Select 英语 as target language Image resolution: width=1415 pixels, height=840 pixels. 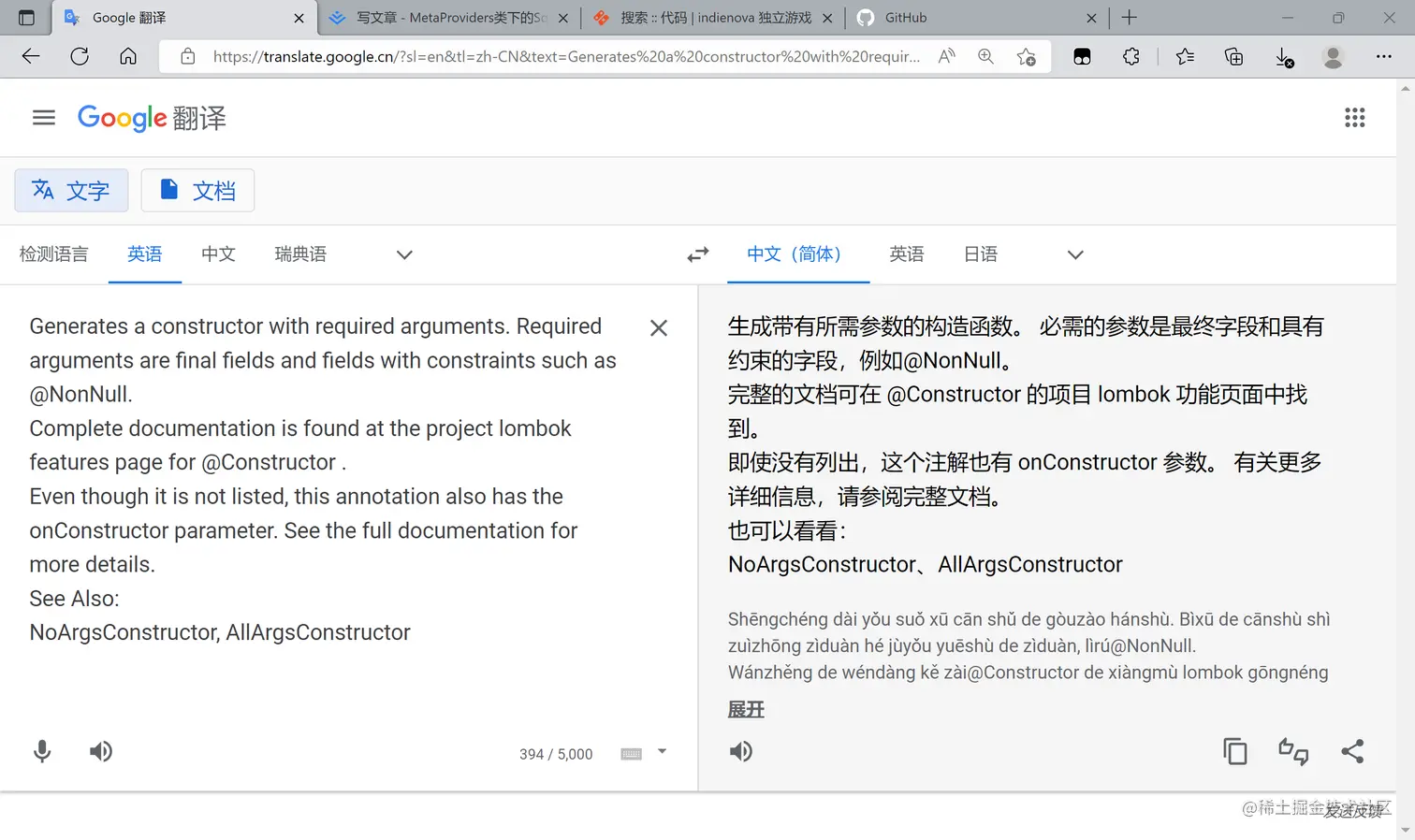[x=907, y=254]
